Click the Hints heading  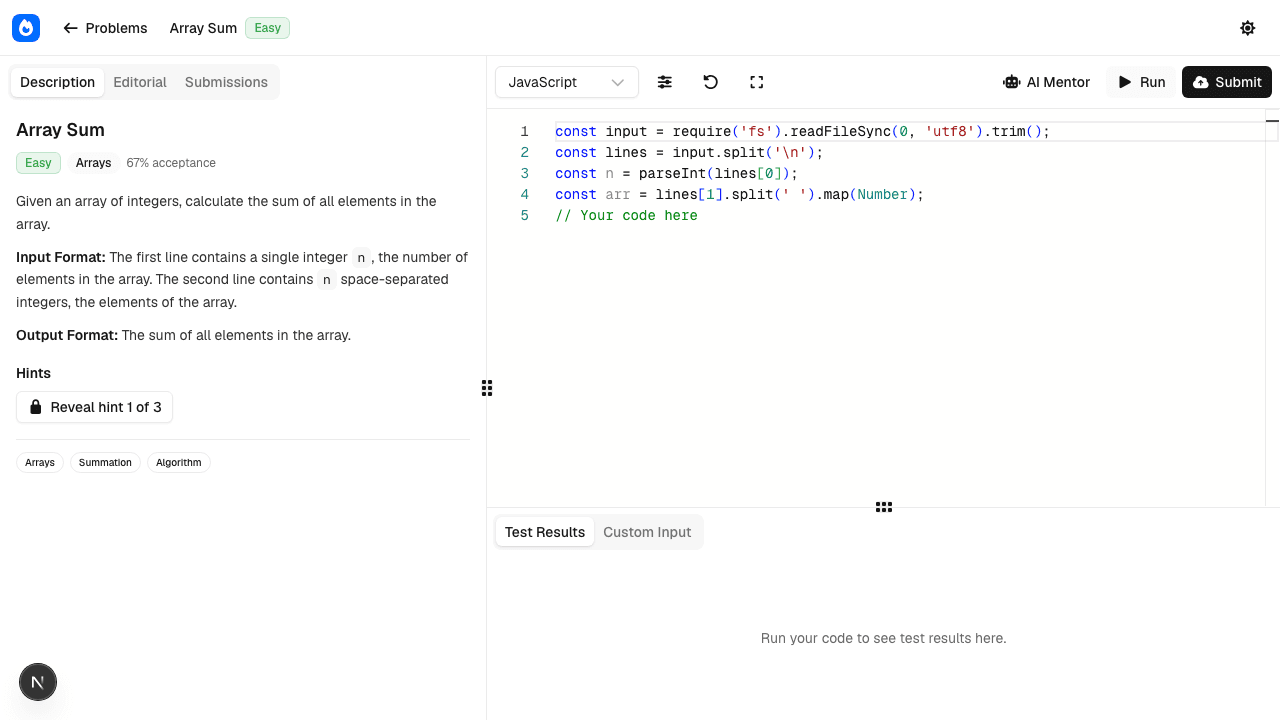33,373
